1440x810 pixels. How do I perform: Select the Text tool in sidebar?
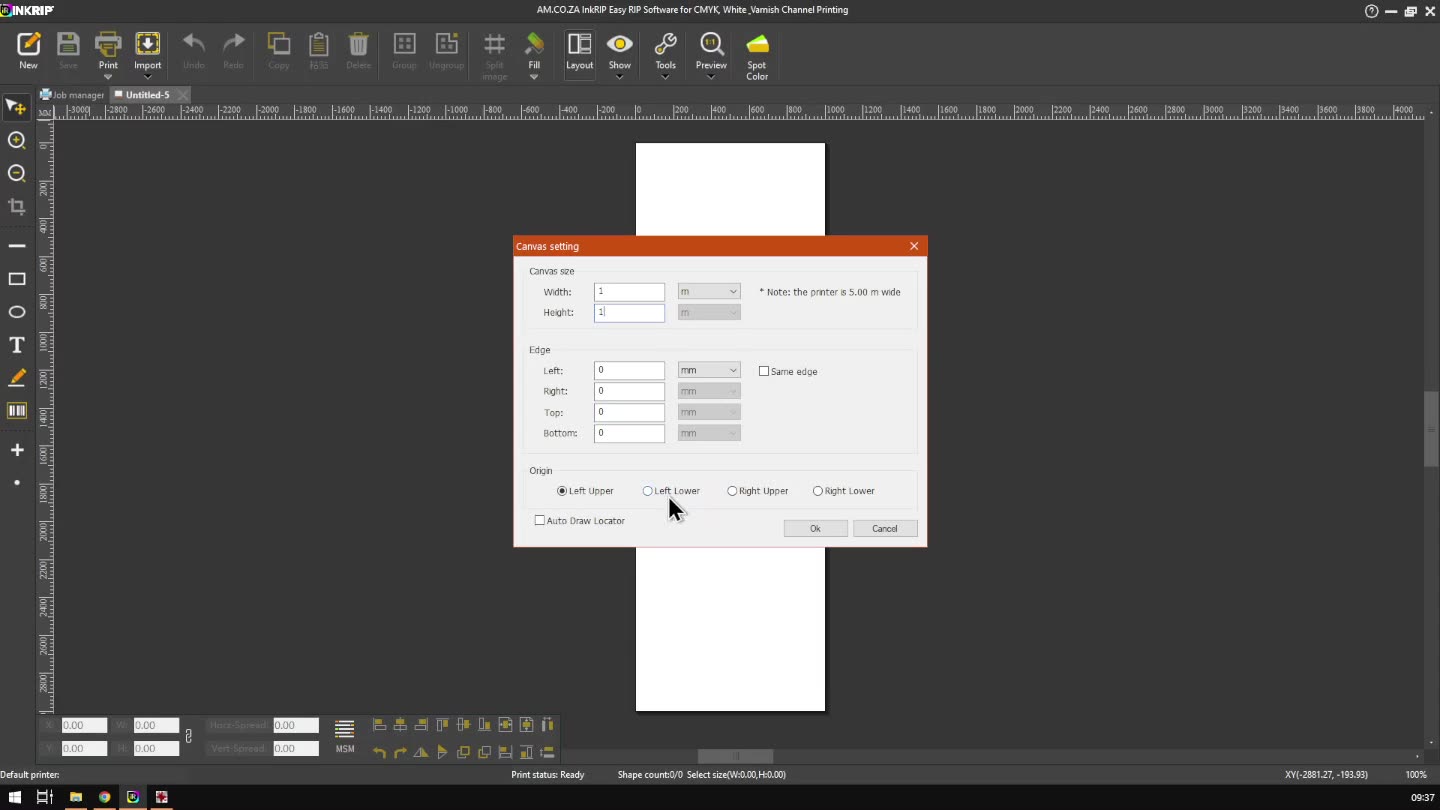(17, 345)
